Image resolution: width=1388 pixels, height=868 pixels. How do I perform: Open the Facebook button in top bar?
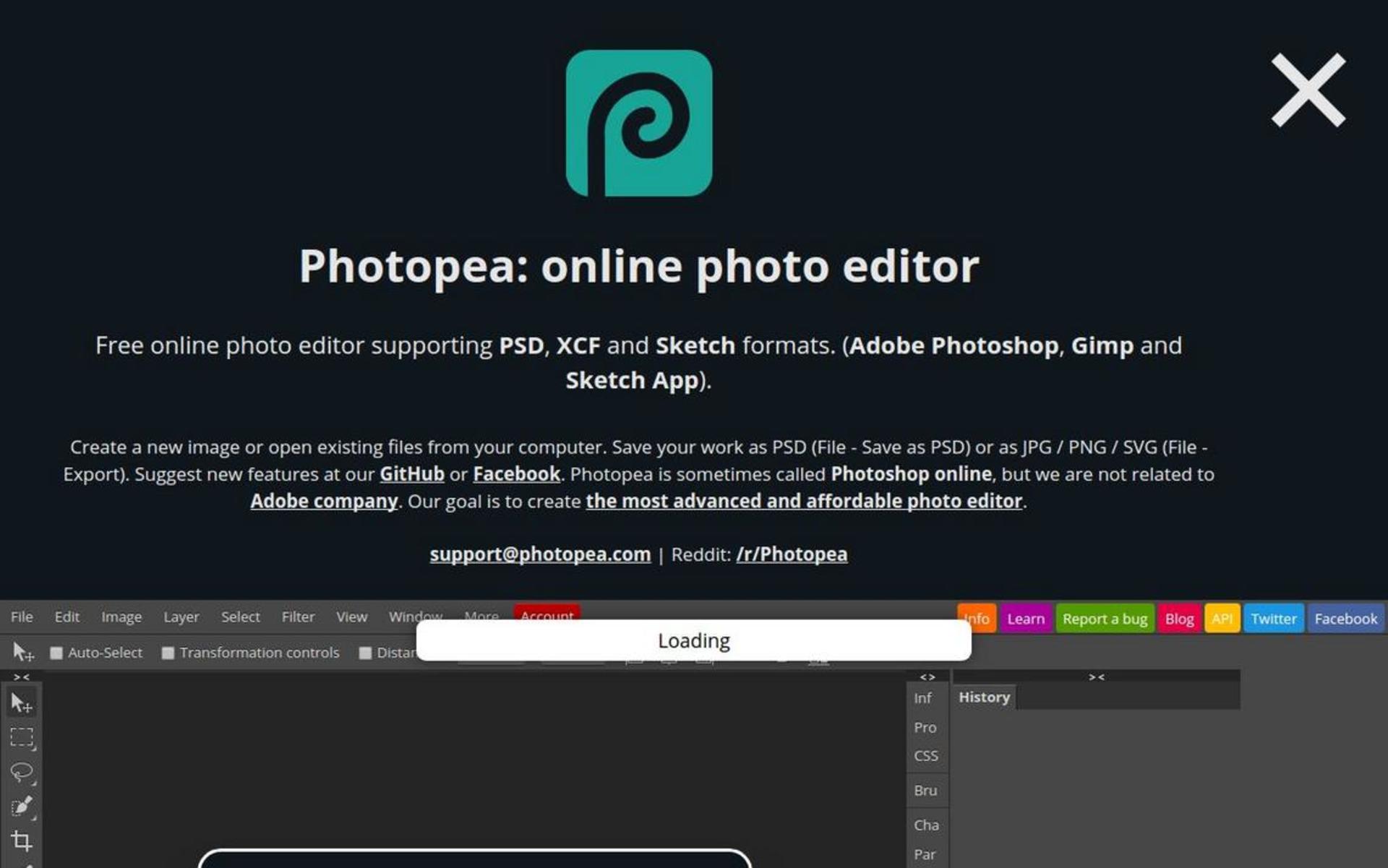(x=1345, y=619)
